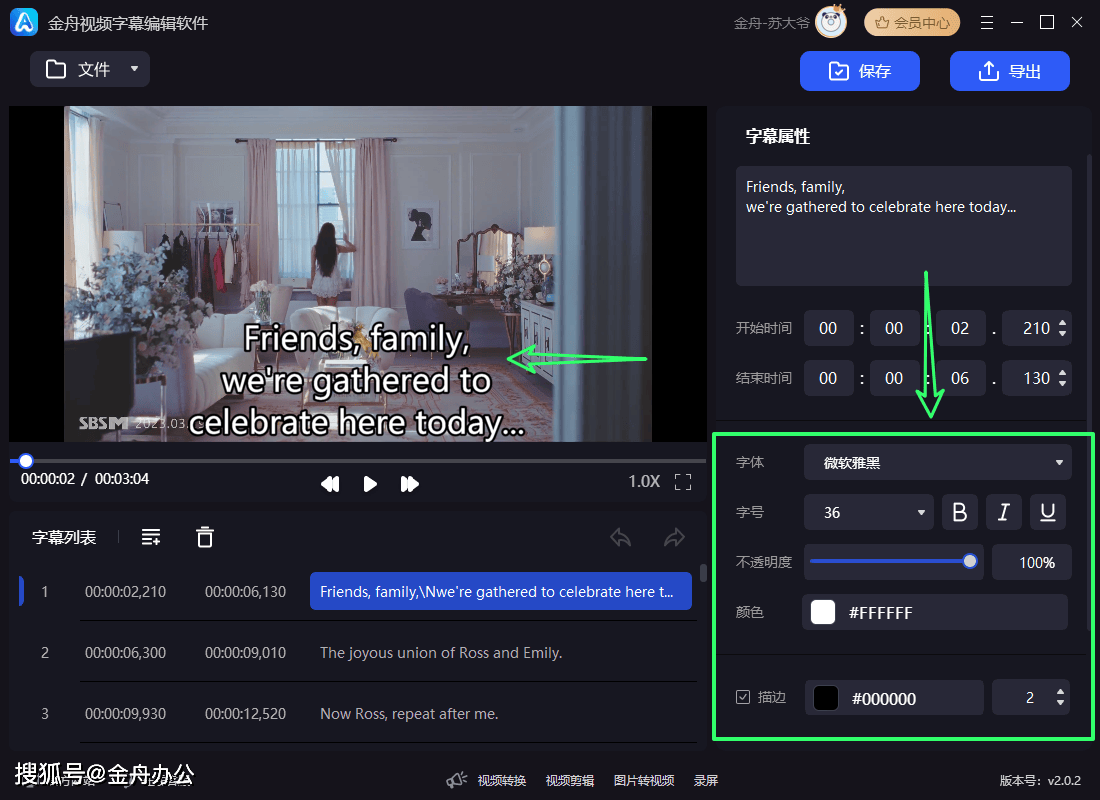
Task: Click start time 00:00:06,300 in subtitle list
Action: [126, 653]
